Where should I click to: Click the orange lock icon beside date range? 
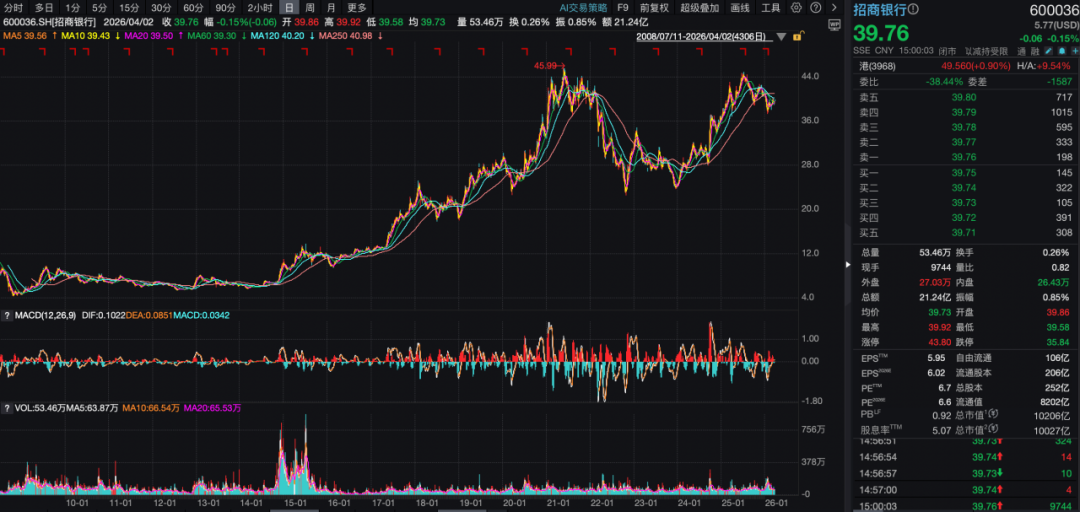796,37
